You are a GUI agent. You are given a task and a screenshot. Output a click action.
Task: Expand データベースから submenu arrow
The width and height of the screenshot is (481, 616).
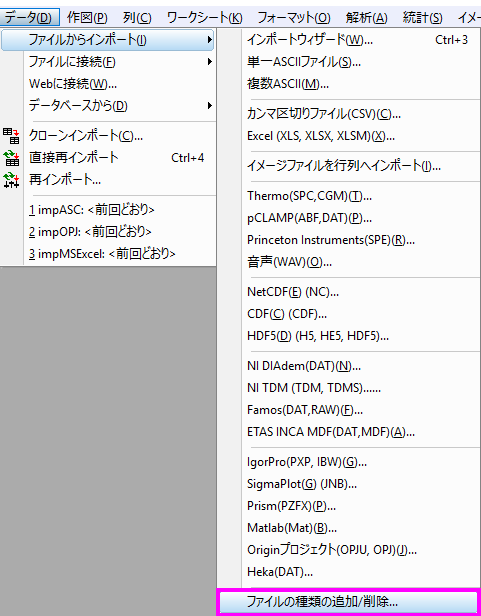210,106
